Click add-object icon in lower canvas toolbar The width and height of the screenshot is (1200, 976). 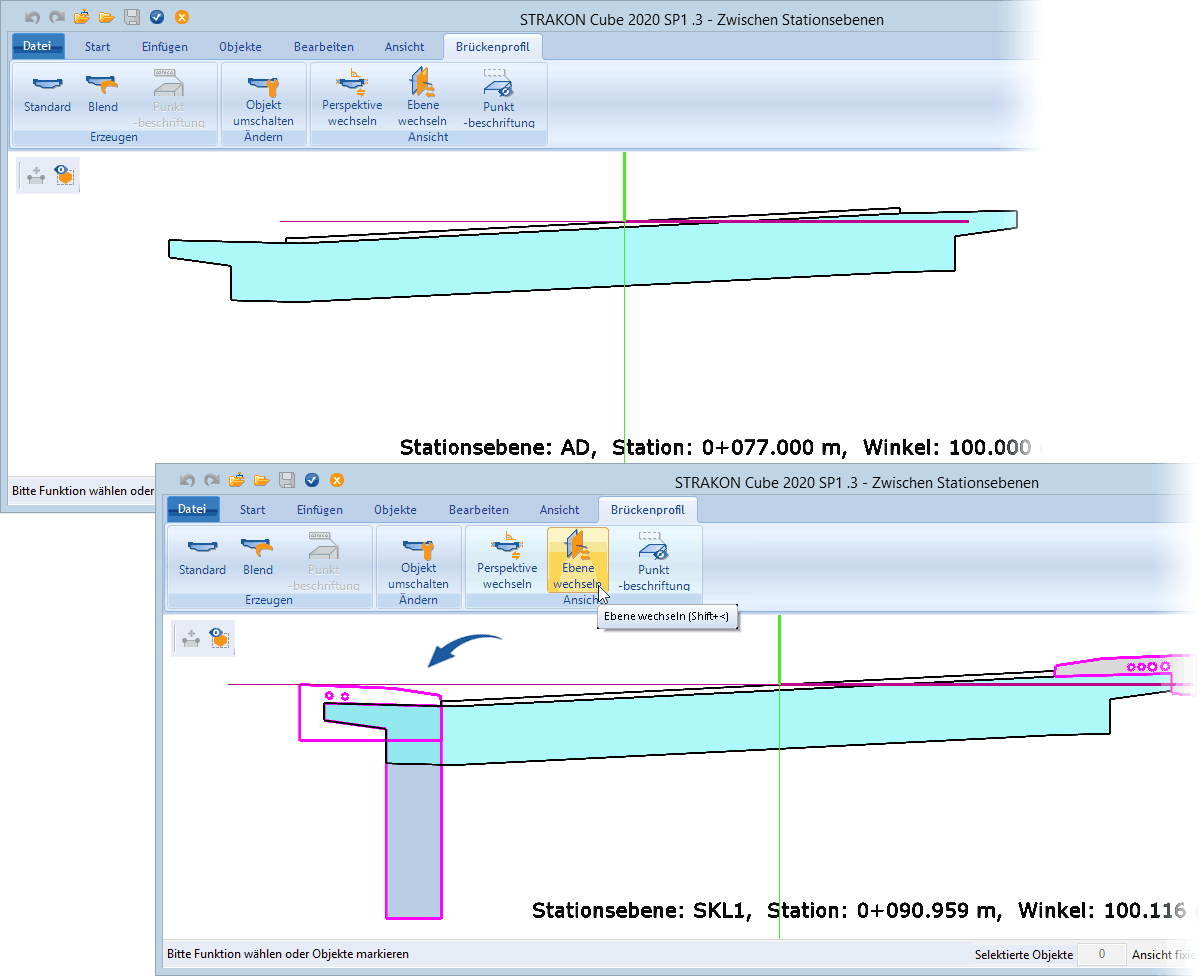190,639
